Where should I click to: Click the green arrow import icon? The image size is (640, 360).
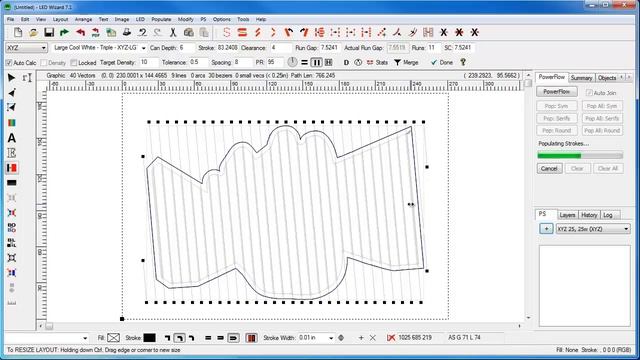coord(64,32)
